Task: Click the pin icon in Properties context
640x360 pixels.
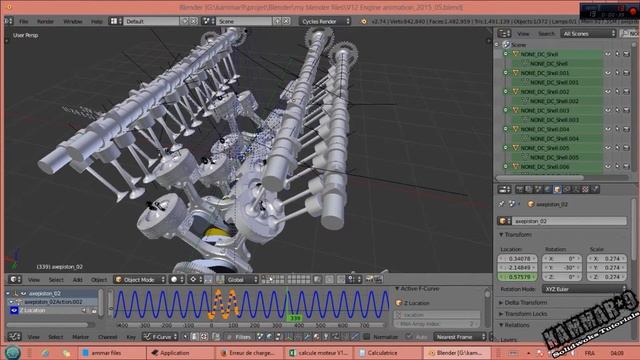Action: tap(502, 204)
